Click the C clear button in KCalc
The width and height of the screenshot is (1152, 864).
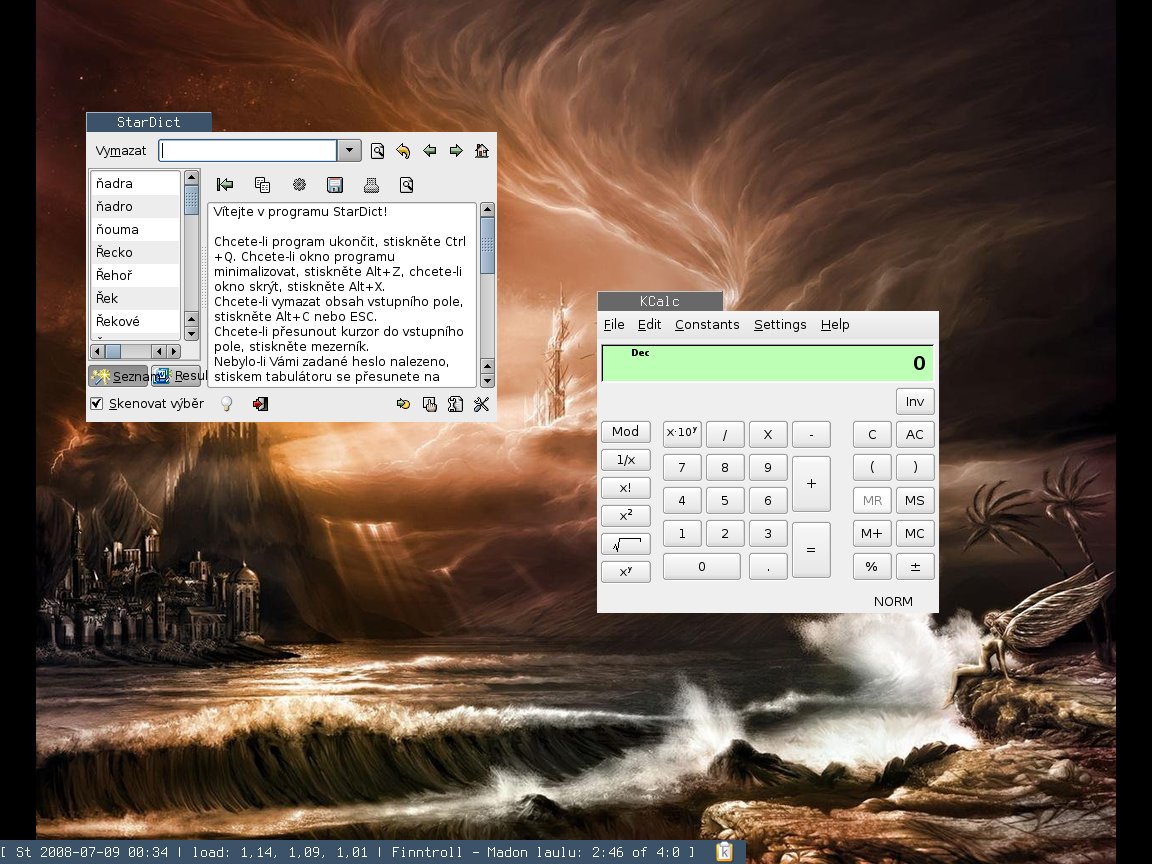click(872, 434)
